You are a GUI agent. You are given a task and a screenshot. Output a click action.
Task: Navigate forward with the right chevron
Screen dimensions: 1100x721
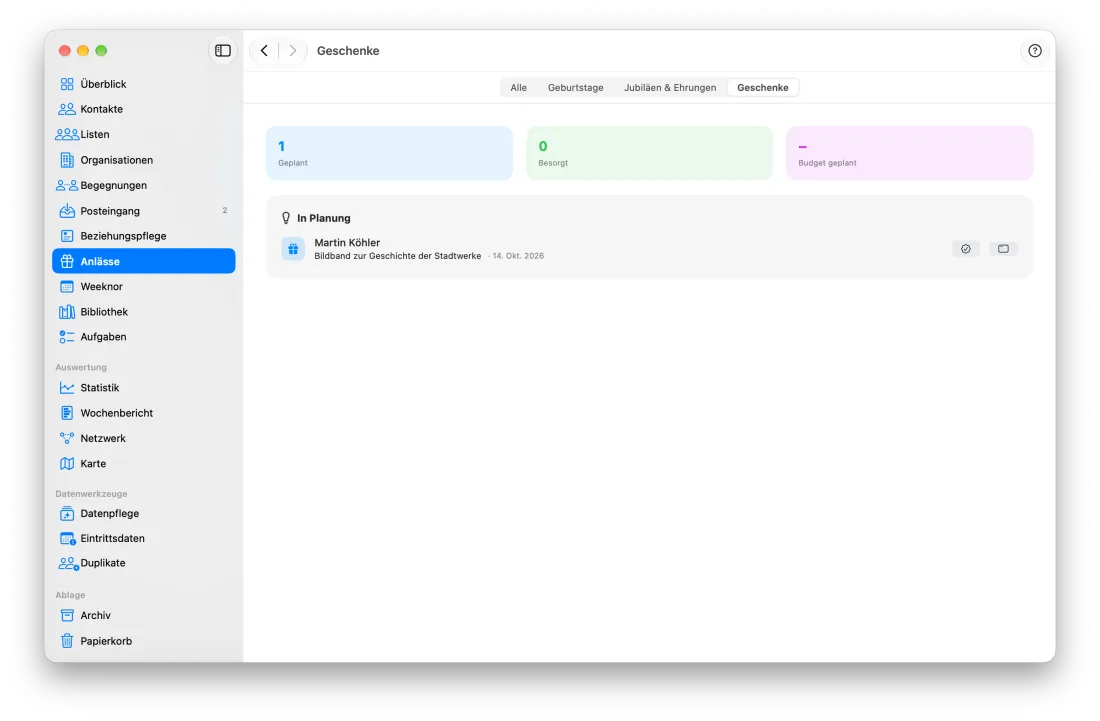pyautogui.click(x=293, y=50)
